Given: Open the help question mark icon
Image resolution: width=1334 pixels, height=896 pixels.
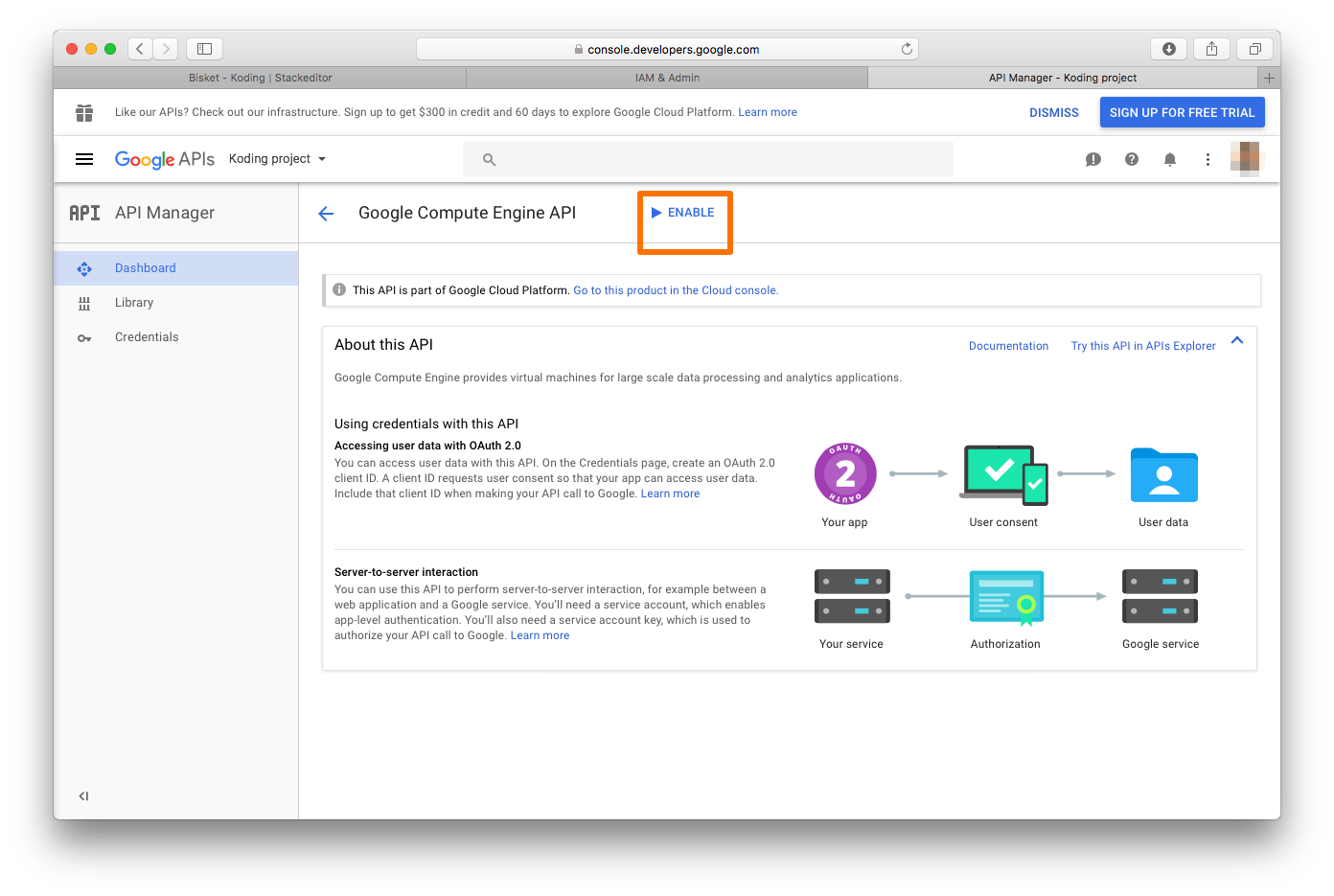Looking at the screenshot, I should (x=1132, y=159).
